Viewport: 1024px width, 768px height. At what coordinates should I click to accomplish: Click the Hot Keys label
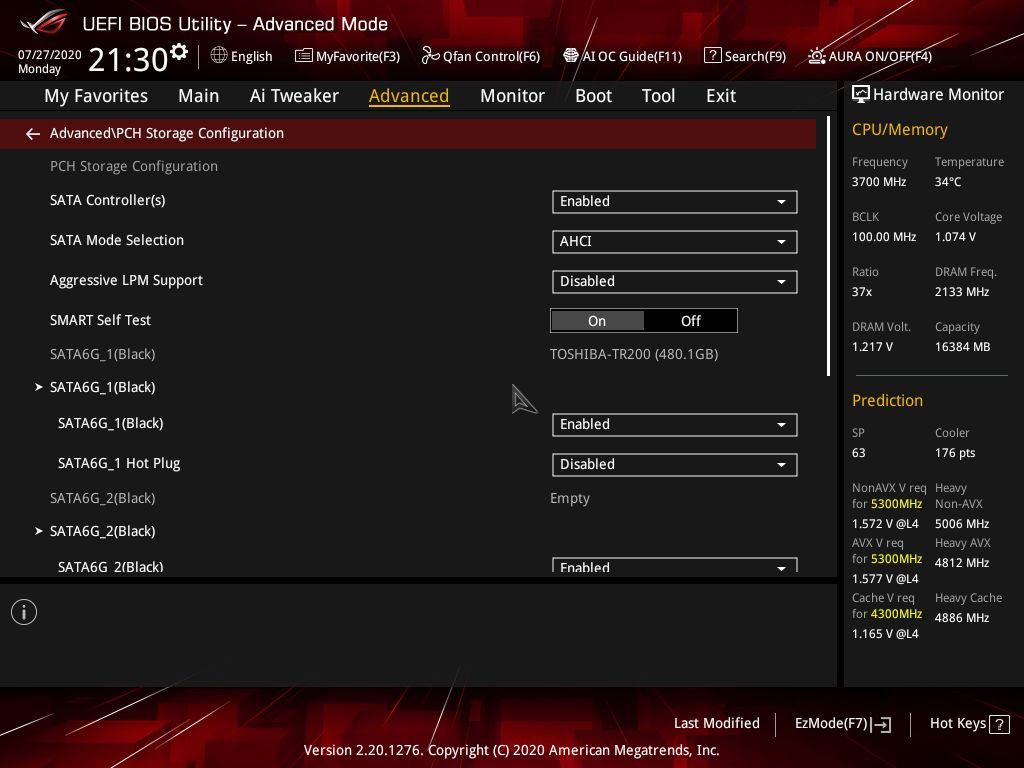(957, 724)
